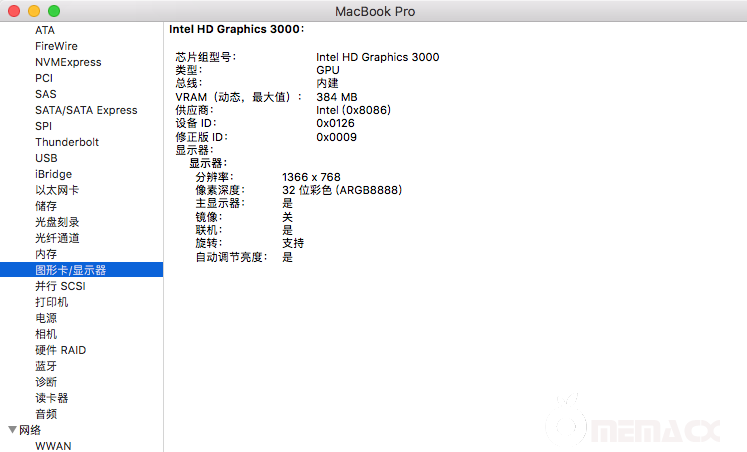This screenshot has height=452, width=747.
Task: Click the 像素深度 label
Action: pyautogui.click(x=220, y=190)
